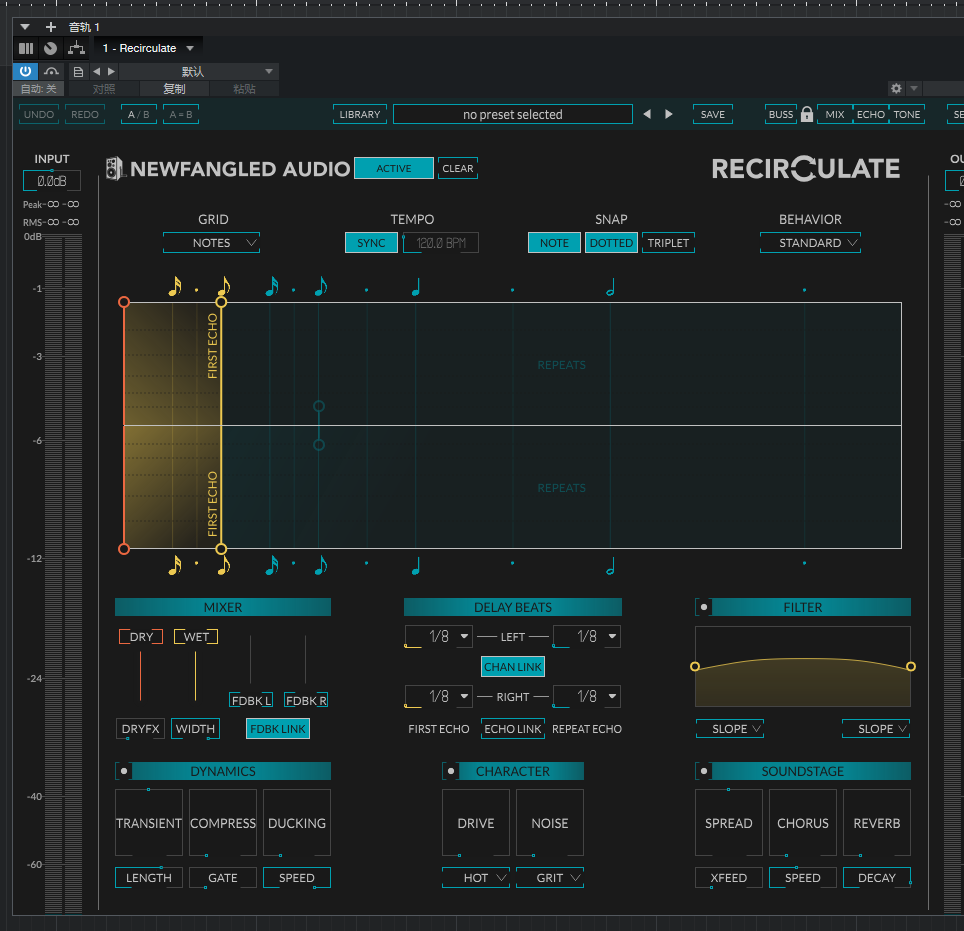Click the DRY level slider in Mixer
The image size is (964, 931).
[141, 675]
